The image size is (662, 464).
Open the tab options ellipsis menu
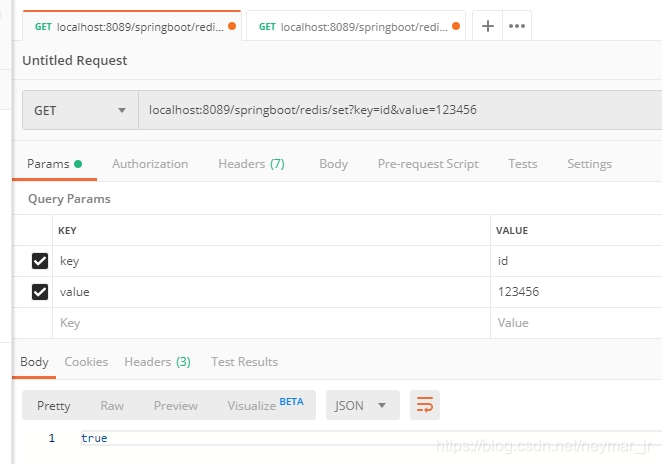(517, 26)
